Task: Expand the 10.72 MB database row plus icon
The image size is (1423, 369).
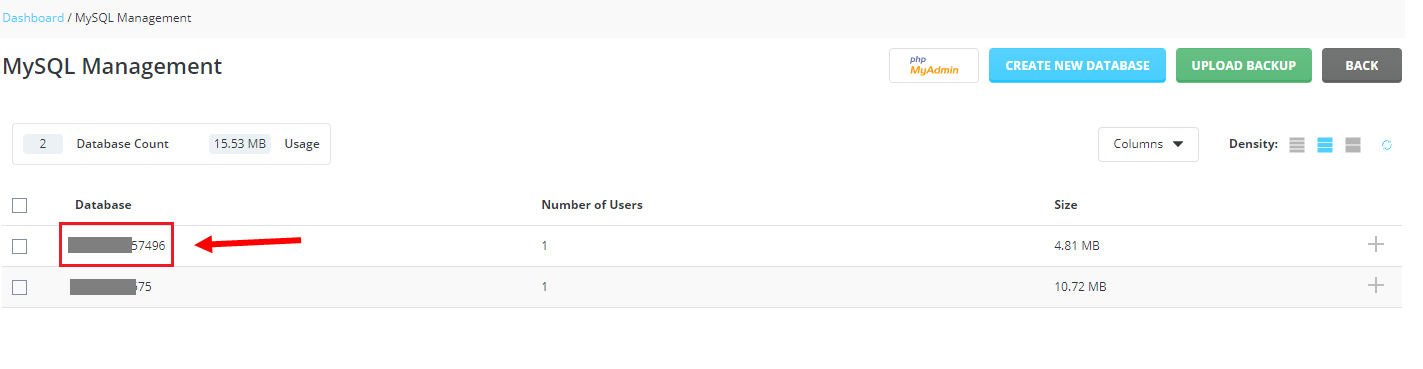Action: pyautogui.click(x=1376, y=285)
